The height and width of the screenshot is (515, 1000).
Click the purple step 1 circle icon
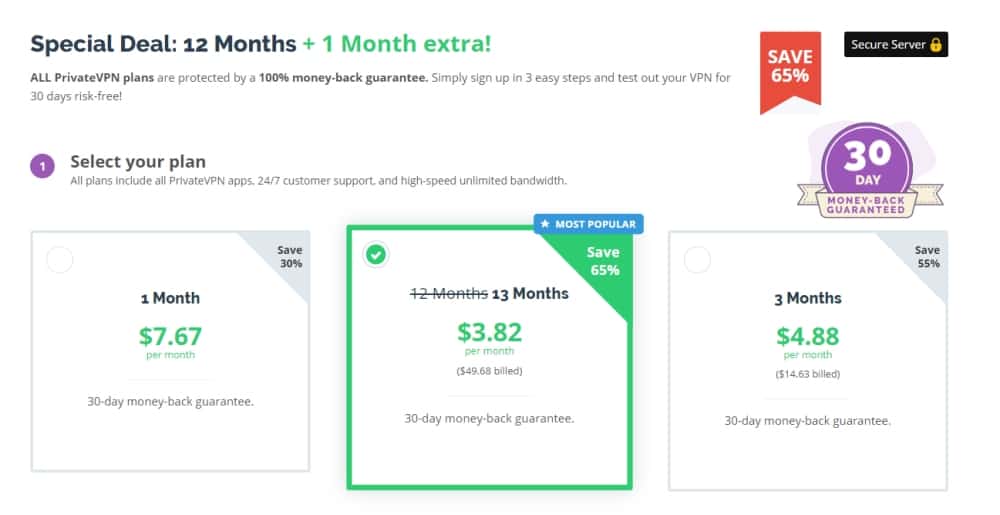pyautogui.click(x=43, y=167)
